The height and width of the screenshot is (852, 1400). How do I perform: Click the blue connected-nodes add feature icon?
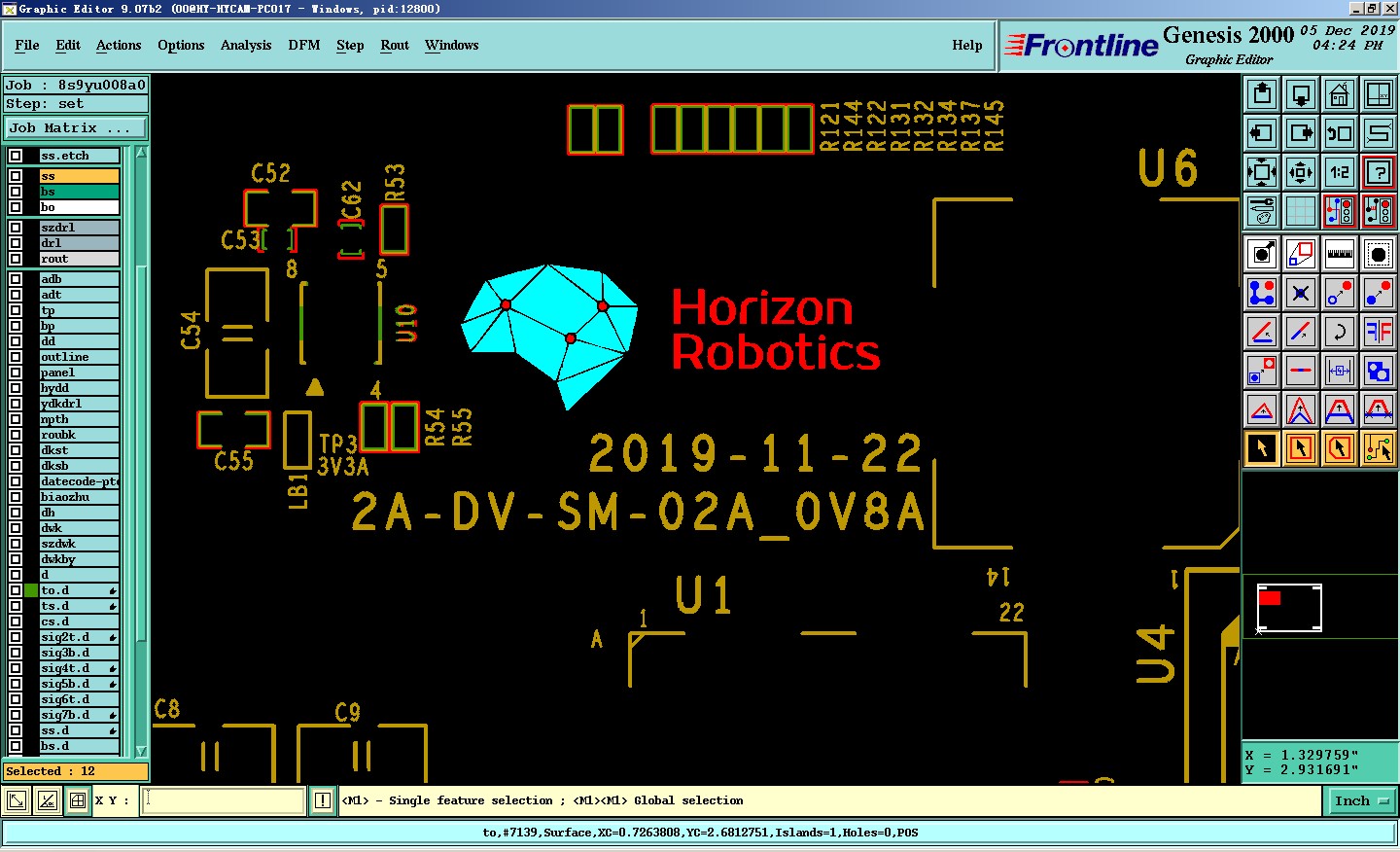click(x=1262, y=293)
